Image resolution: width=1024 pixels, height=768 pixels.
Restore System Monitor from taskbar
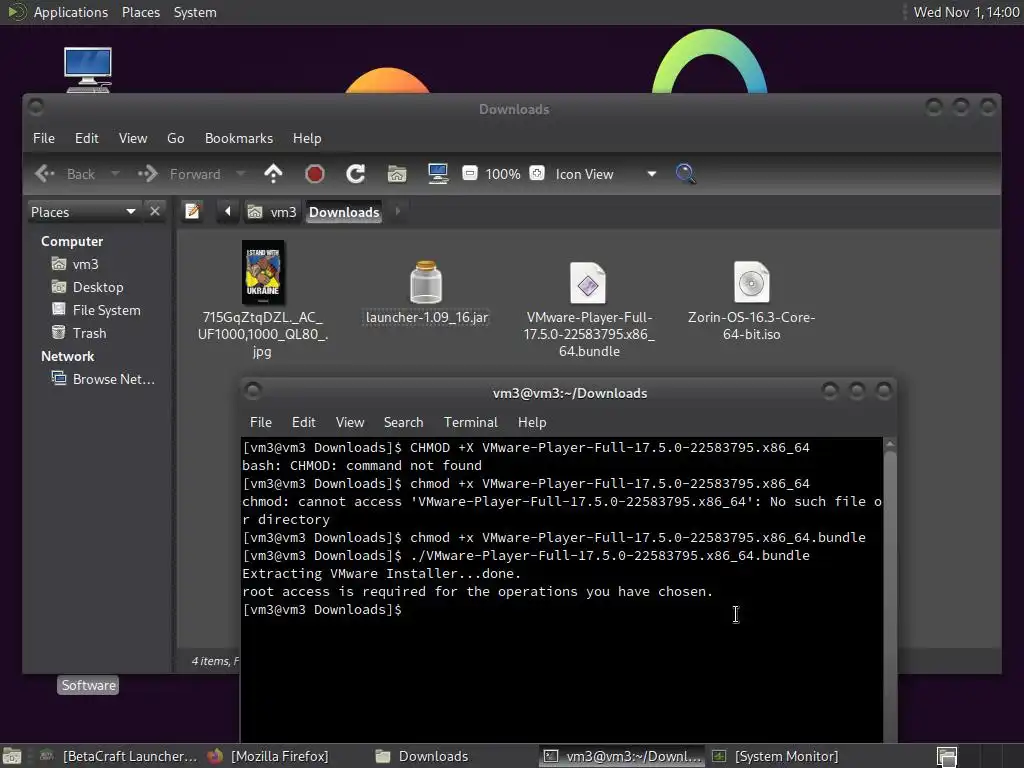click(x=775, y=756)
